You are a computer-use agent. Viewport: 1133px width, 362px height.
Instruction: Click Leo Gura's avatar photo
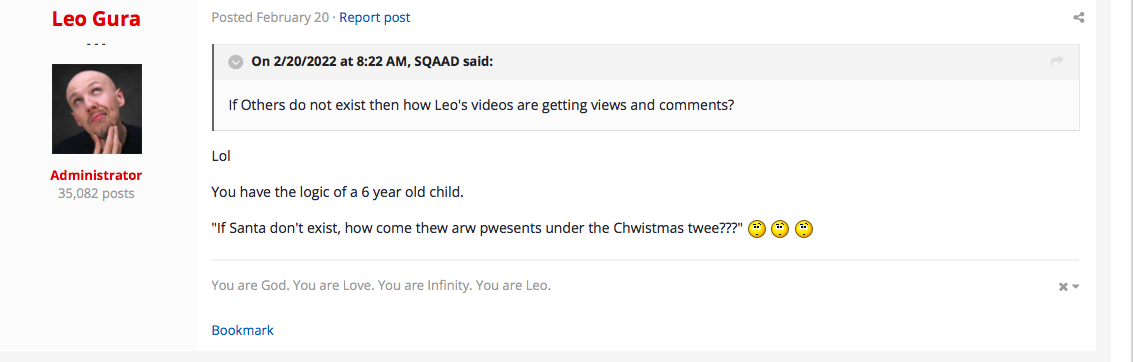click(x=97, y=109)
